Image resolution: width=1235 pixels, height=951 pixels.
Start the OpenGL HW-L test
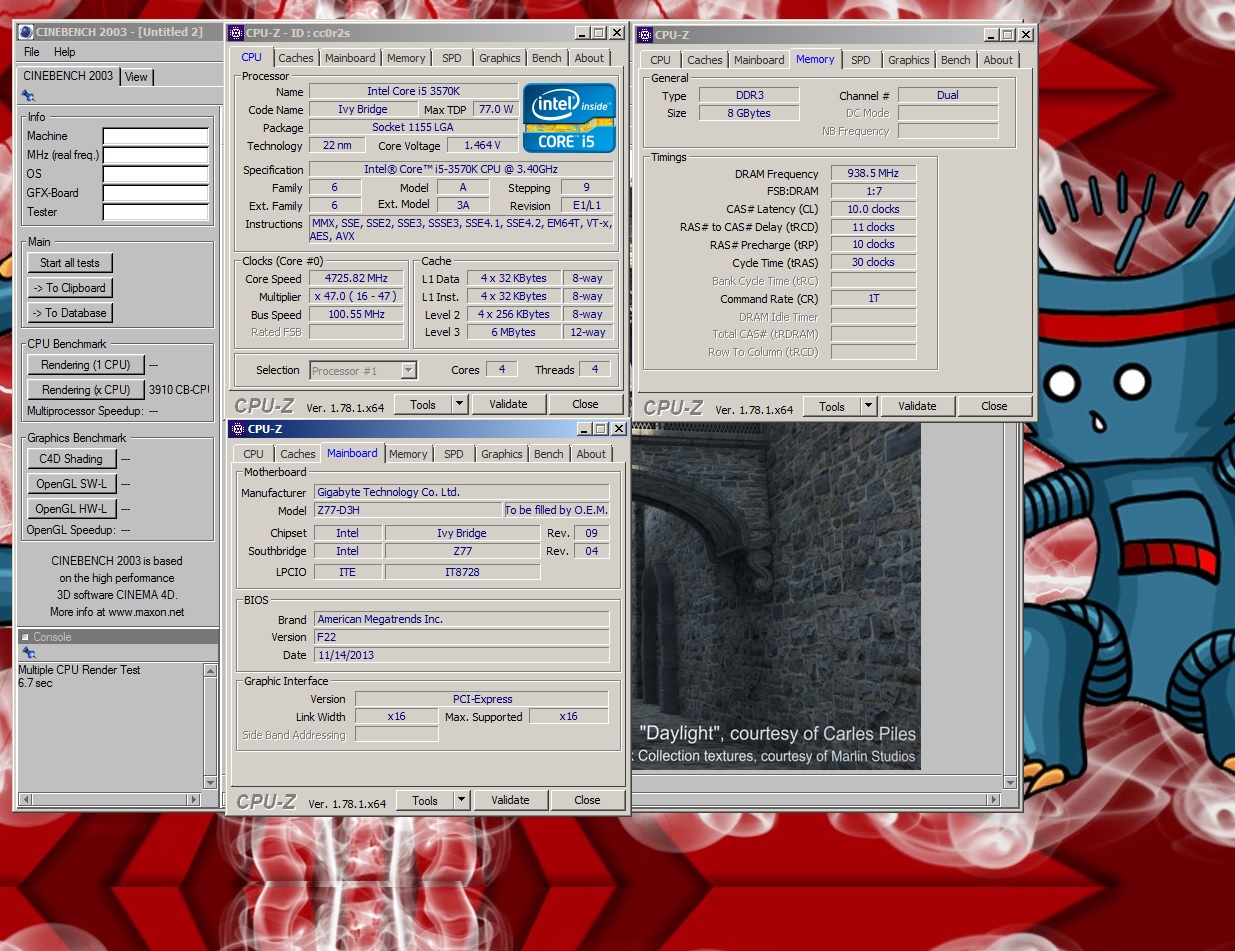71,509
